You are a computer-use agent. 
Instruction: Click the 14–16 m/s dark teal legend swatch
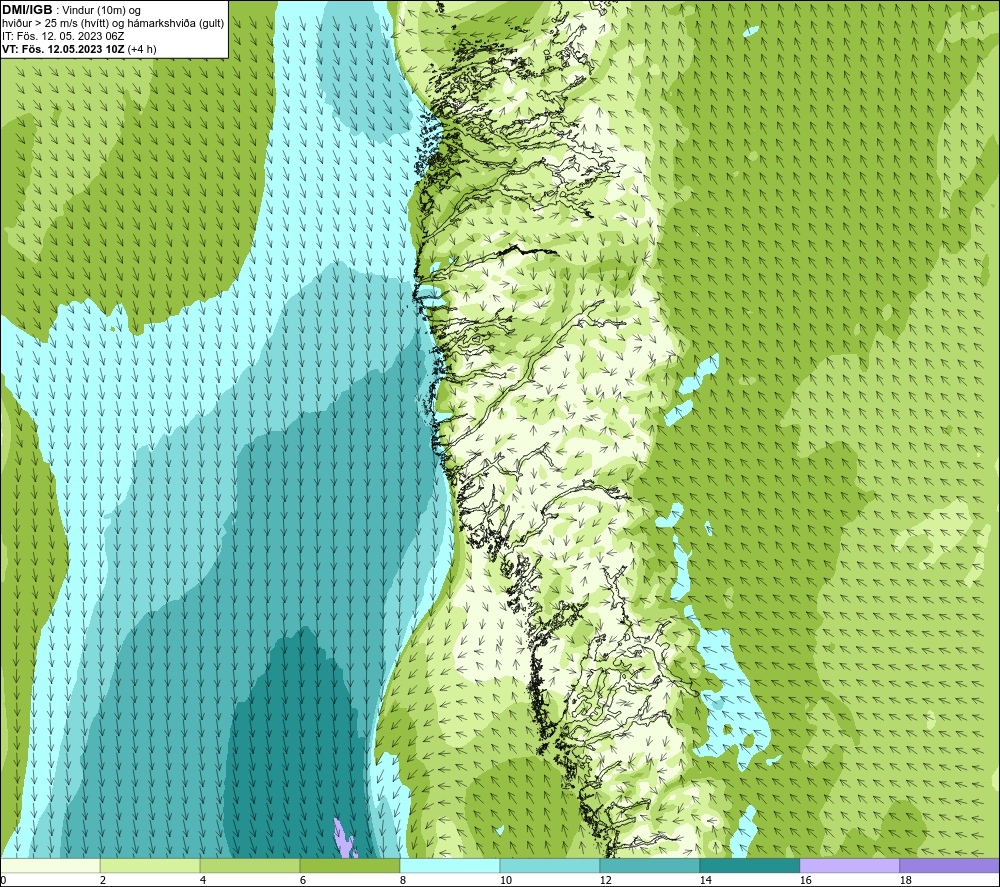coord(749,865)
